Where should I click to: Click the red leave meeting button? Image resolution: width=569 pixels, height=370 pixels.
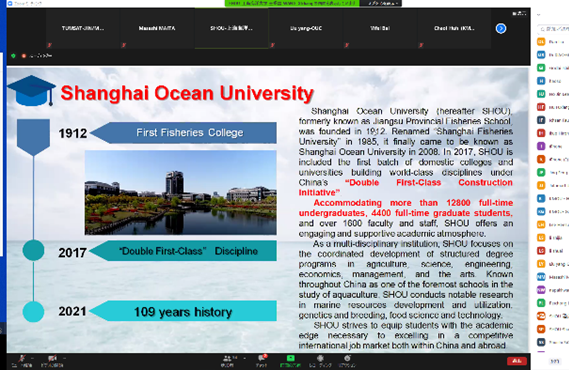click(x=516, y=361)
